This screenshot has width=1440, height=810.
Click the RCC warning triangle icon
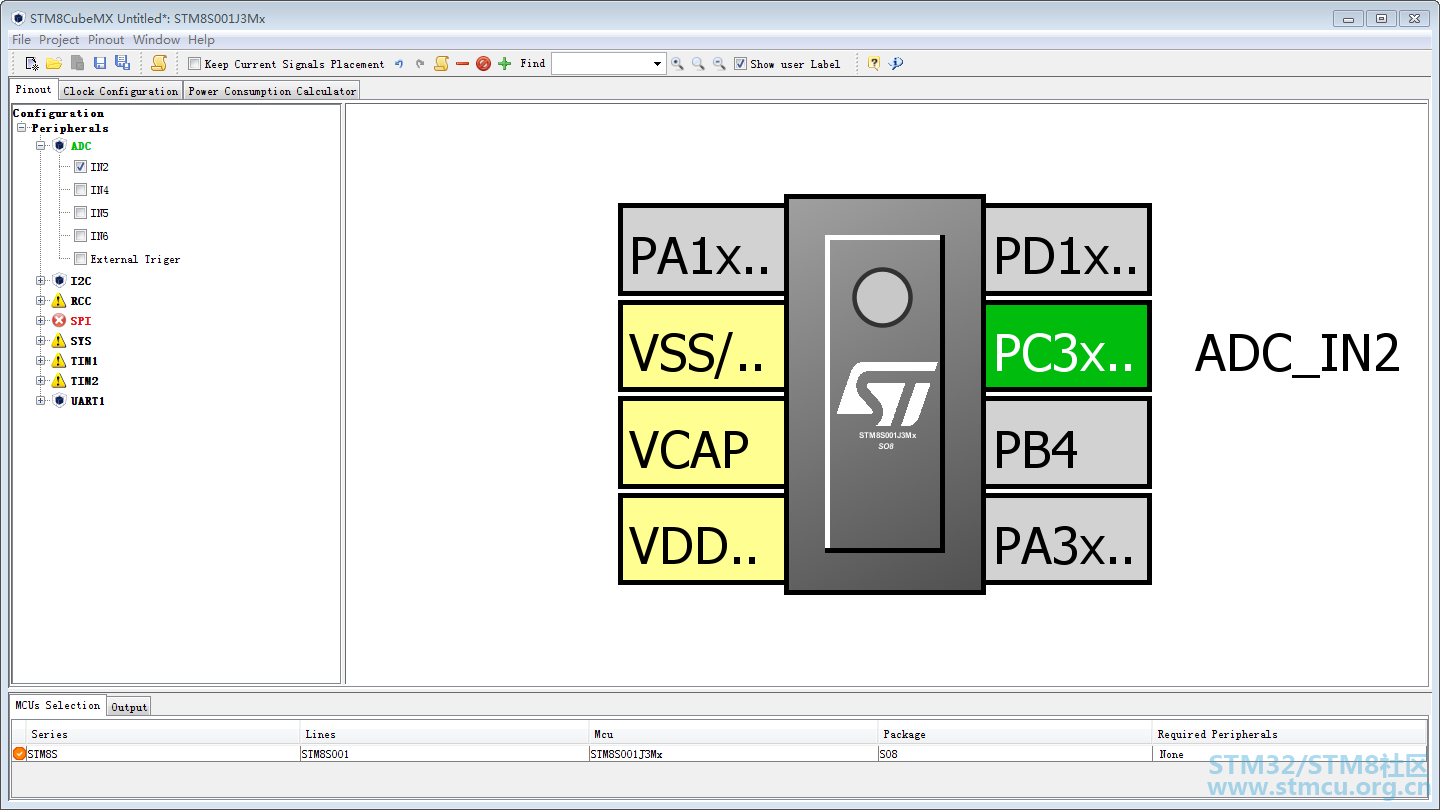pos(59,301)
